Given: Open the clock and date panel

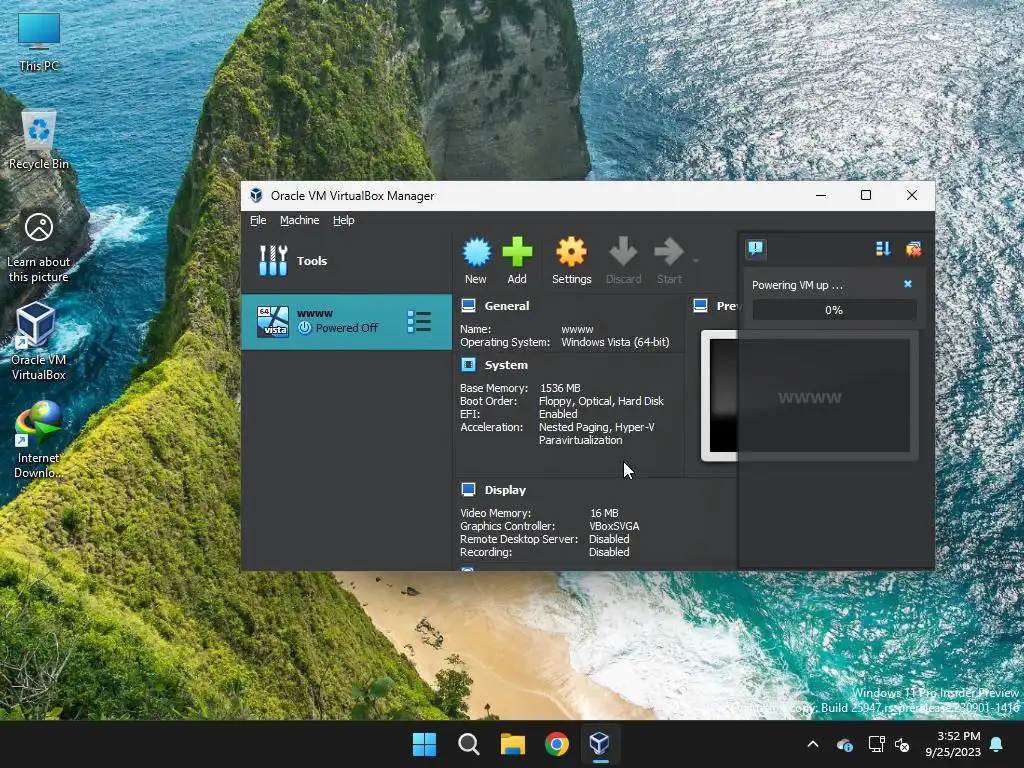Looking at the screenshot, I should pyautogui.click(x=953, y=744).
